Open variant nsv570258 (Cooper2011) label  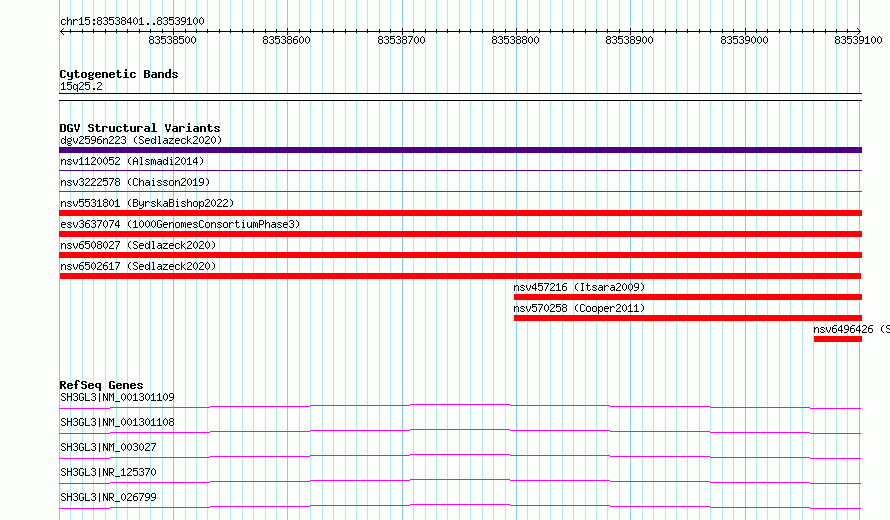(x=580, y=308)
